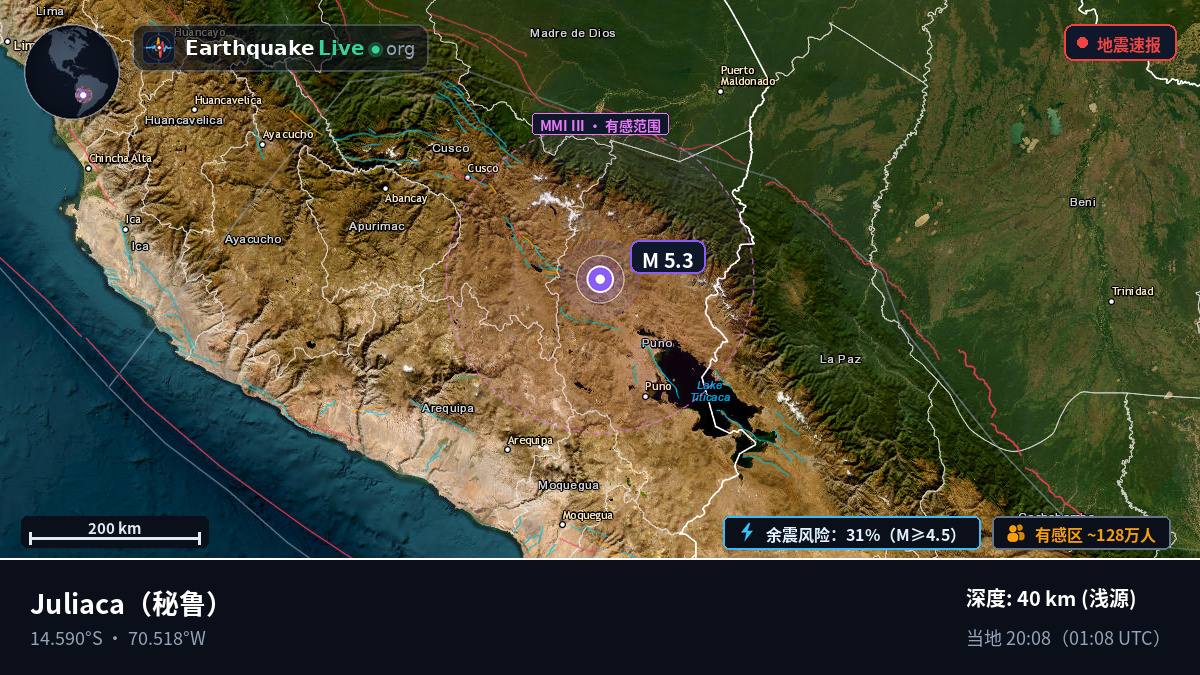
Task: Click the green dot in Live.org logo
Action: click(375, 49)
